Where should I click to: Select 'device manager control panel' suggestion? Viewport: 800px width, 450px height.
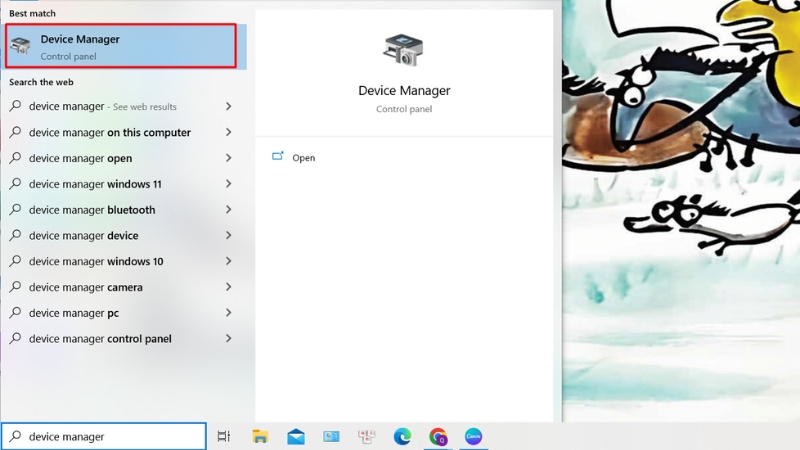point(121,338)
